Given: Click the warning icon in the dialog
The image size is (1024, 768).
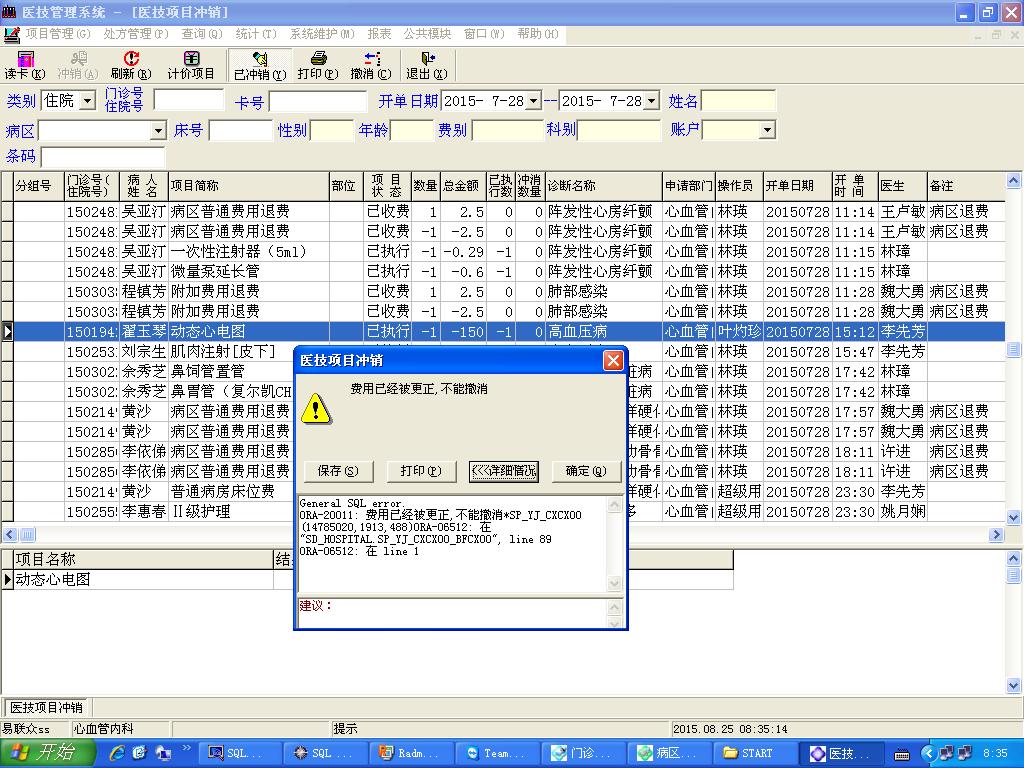Looking at the screenshot, I should coord(315,409).
